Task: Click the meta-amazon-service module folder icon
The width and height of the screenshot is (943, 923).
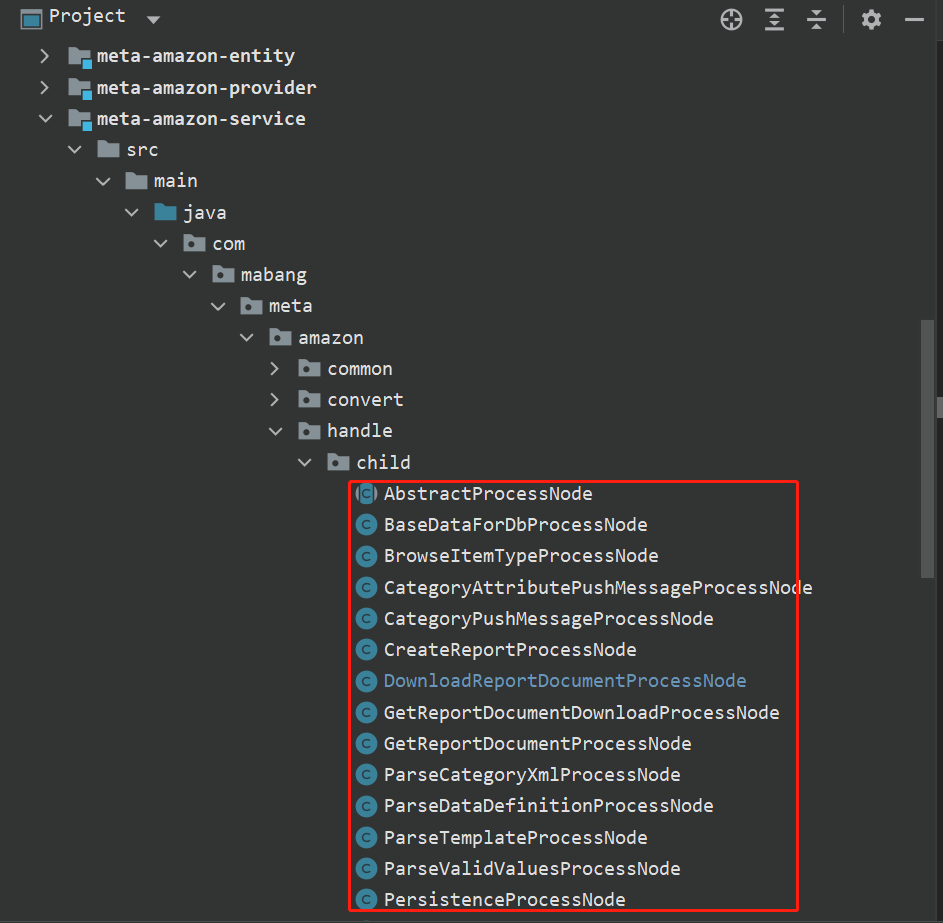Action: click(79, 119)
